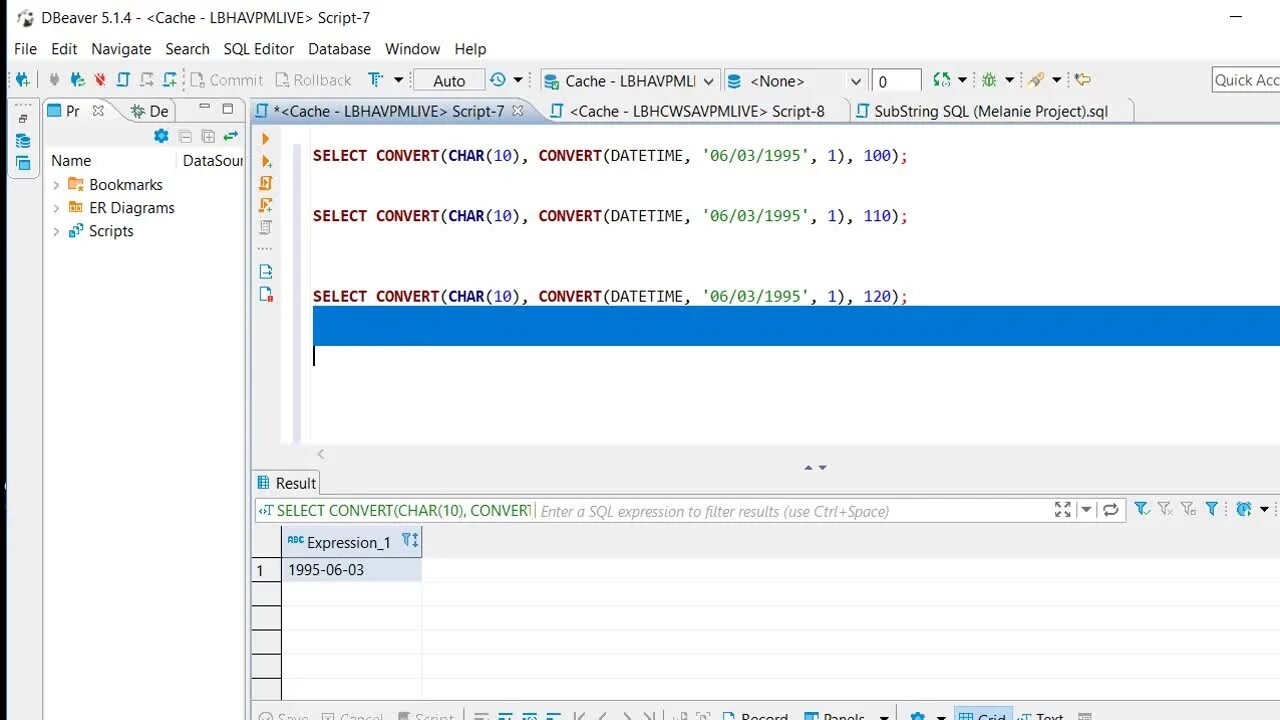The height and width of the screenshot is (720, 1280).
Task: Click the search tool flashlight icon
Action: point(1036,80)
